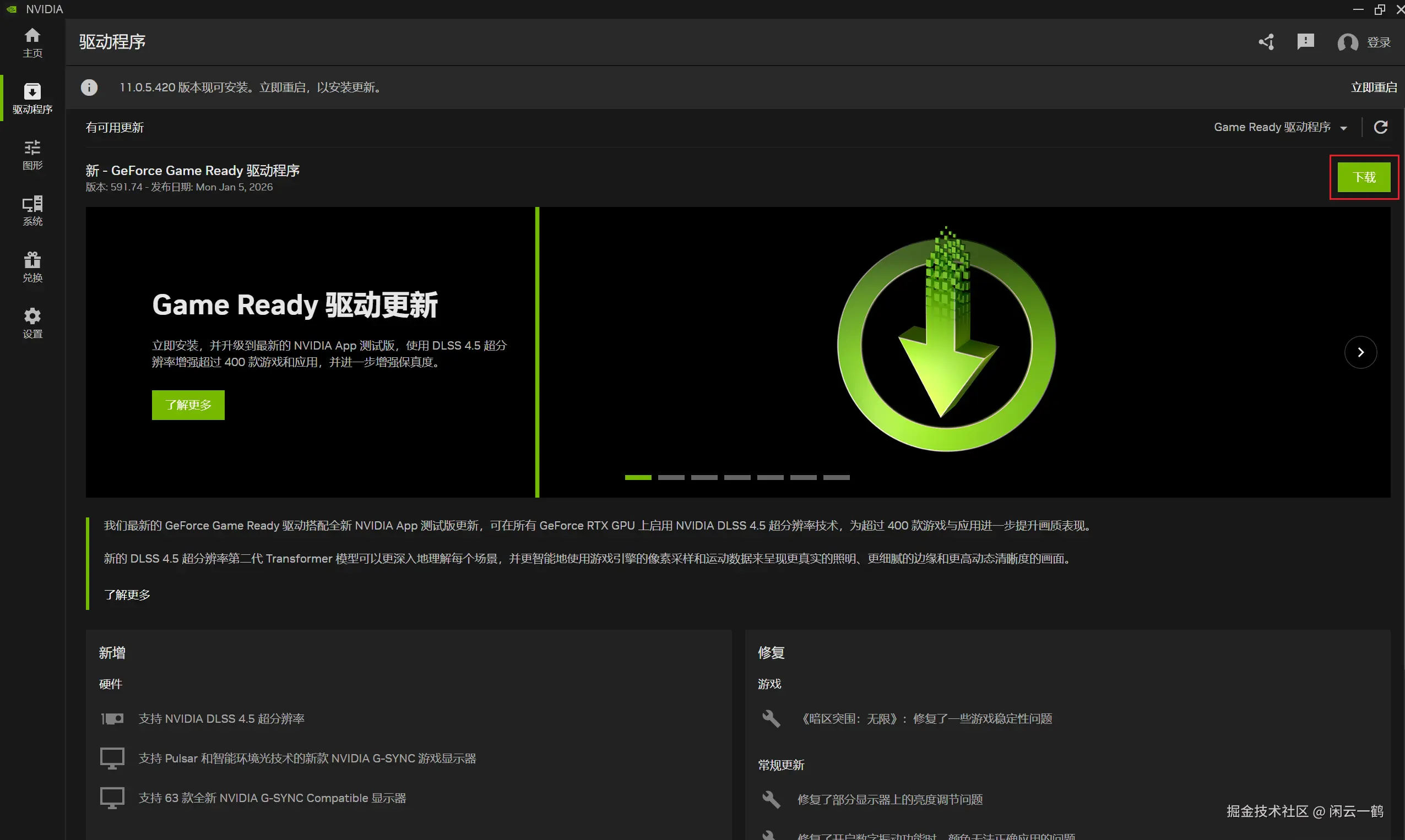
Task: Advance carousel with the right chevron
Action: pos(1360,352)
